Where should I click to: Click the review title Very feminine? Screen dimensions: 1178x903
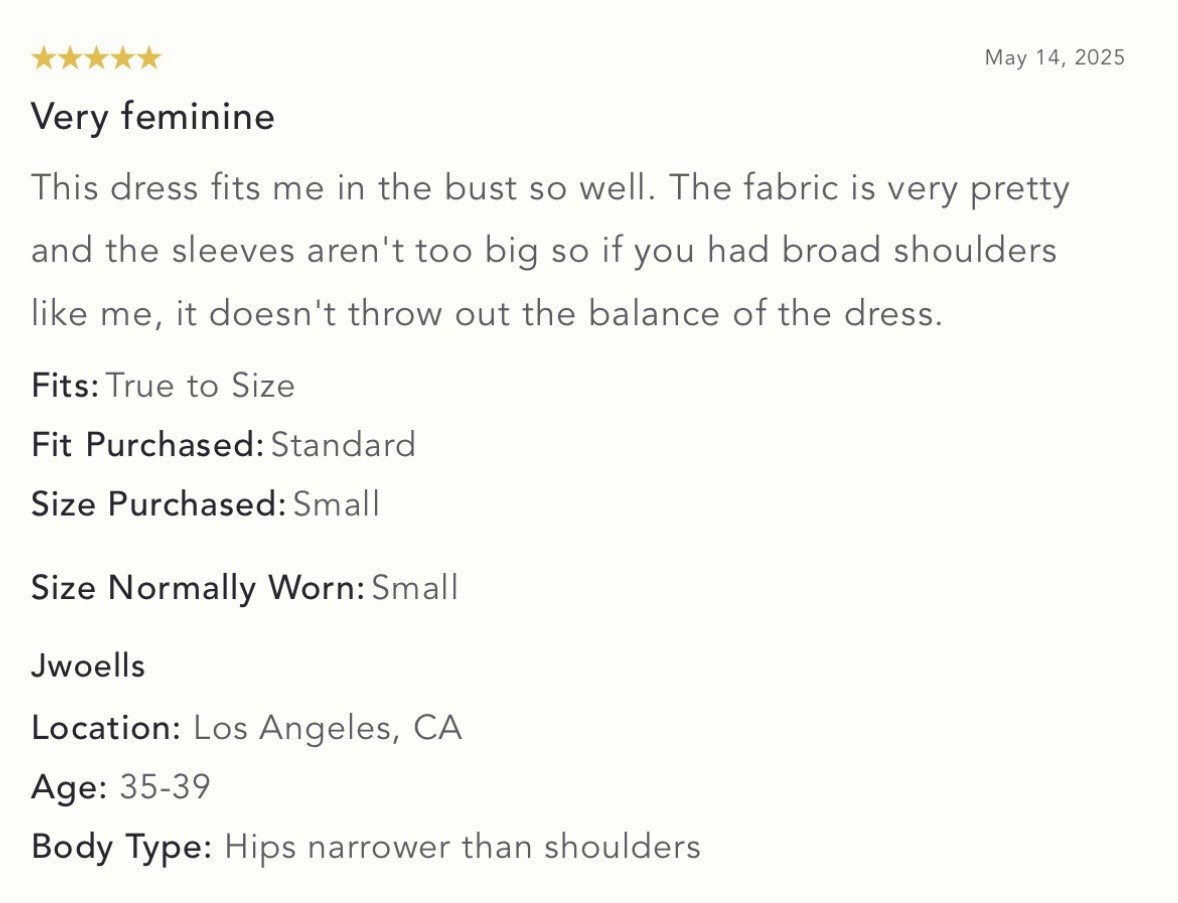click(153, 117)
